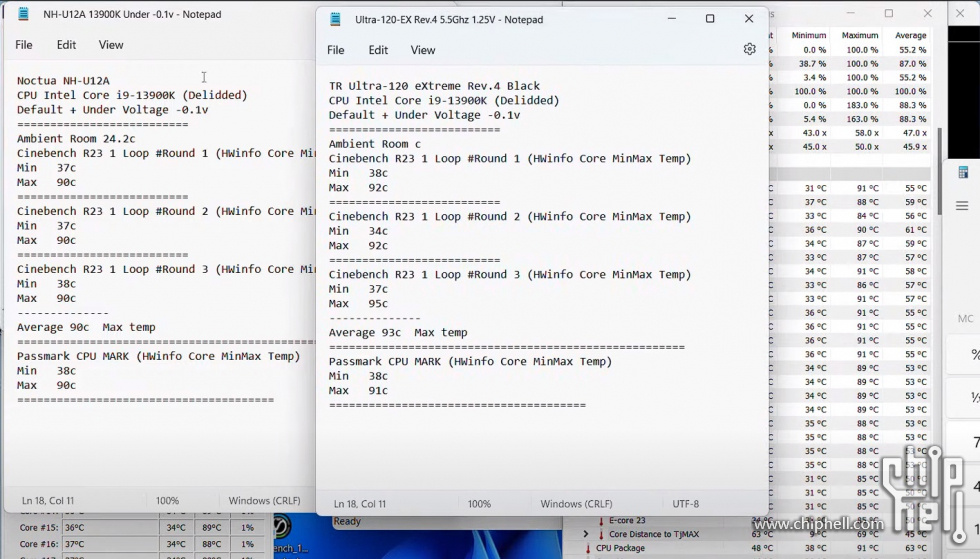The image size is (980, 559).
Task: Click 100% zoom in NH-U12A status bar
Action: (168, 501)
